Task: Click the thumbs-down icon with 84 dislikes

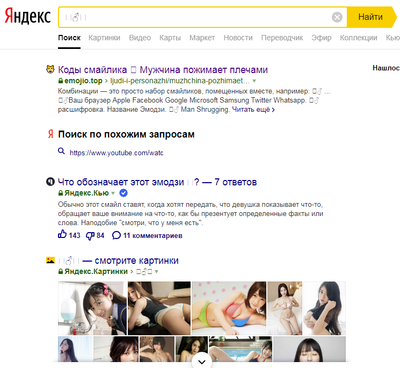Action: pos(90,236)
